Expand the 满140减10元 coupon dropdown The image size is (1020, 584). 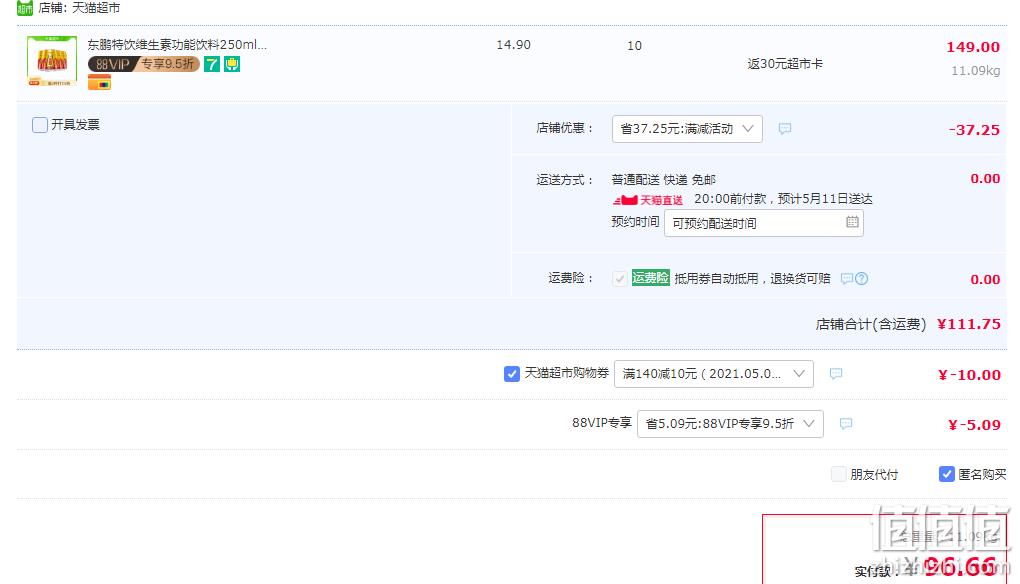point(714,374)
